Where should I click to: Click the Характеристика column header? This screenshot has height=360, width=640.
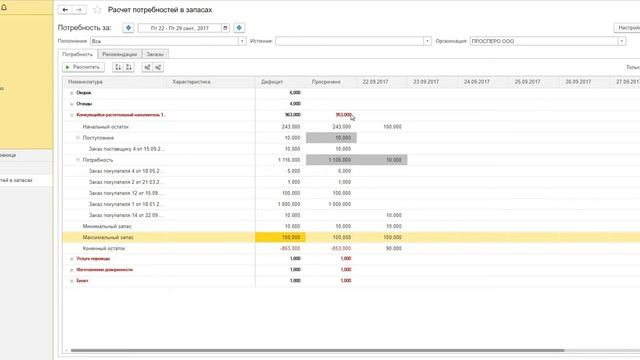[211, 82]
